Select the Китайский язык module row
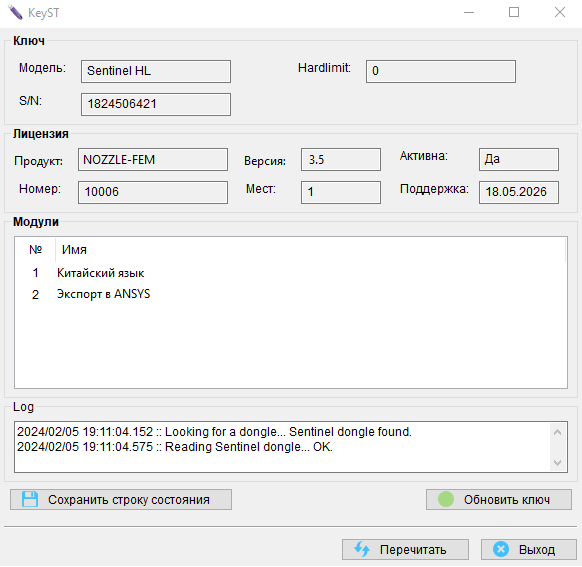Screen dimensions: 582x567 point(291,273)
